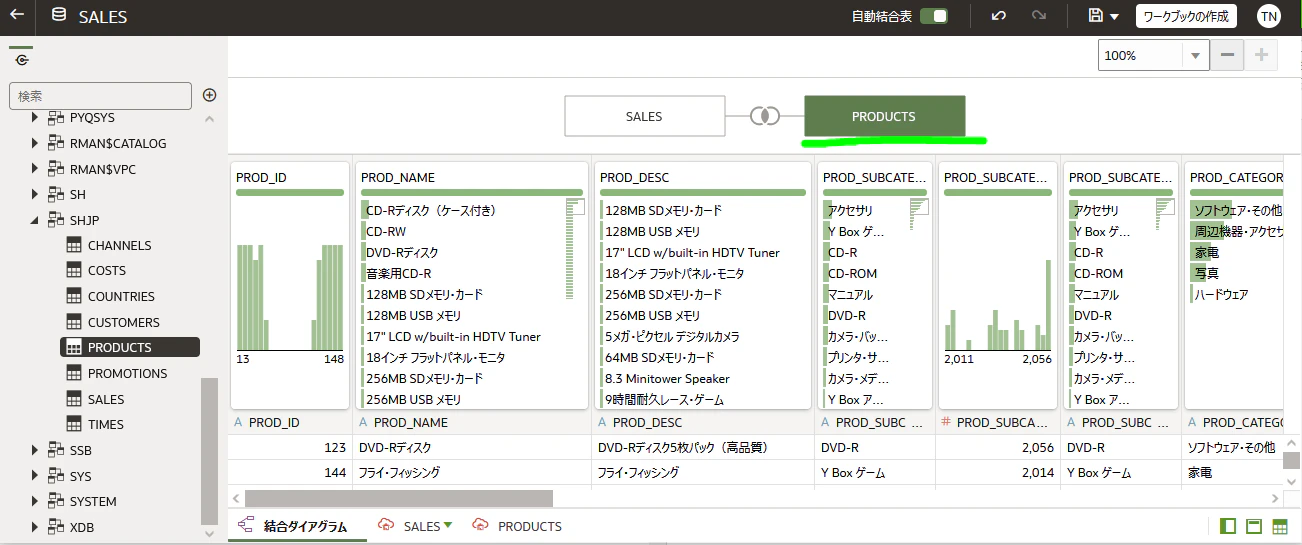Switch to the PRODUCTS bottom tab
This screenshot has width=1302, height=545.
point(530,526)
